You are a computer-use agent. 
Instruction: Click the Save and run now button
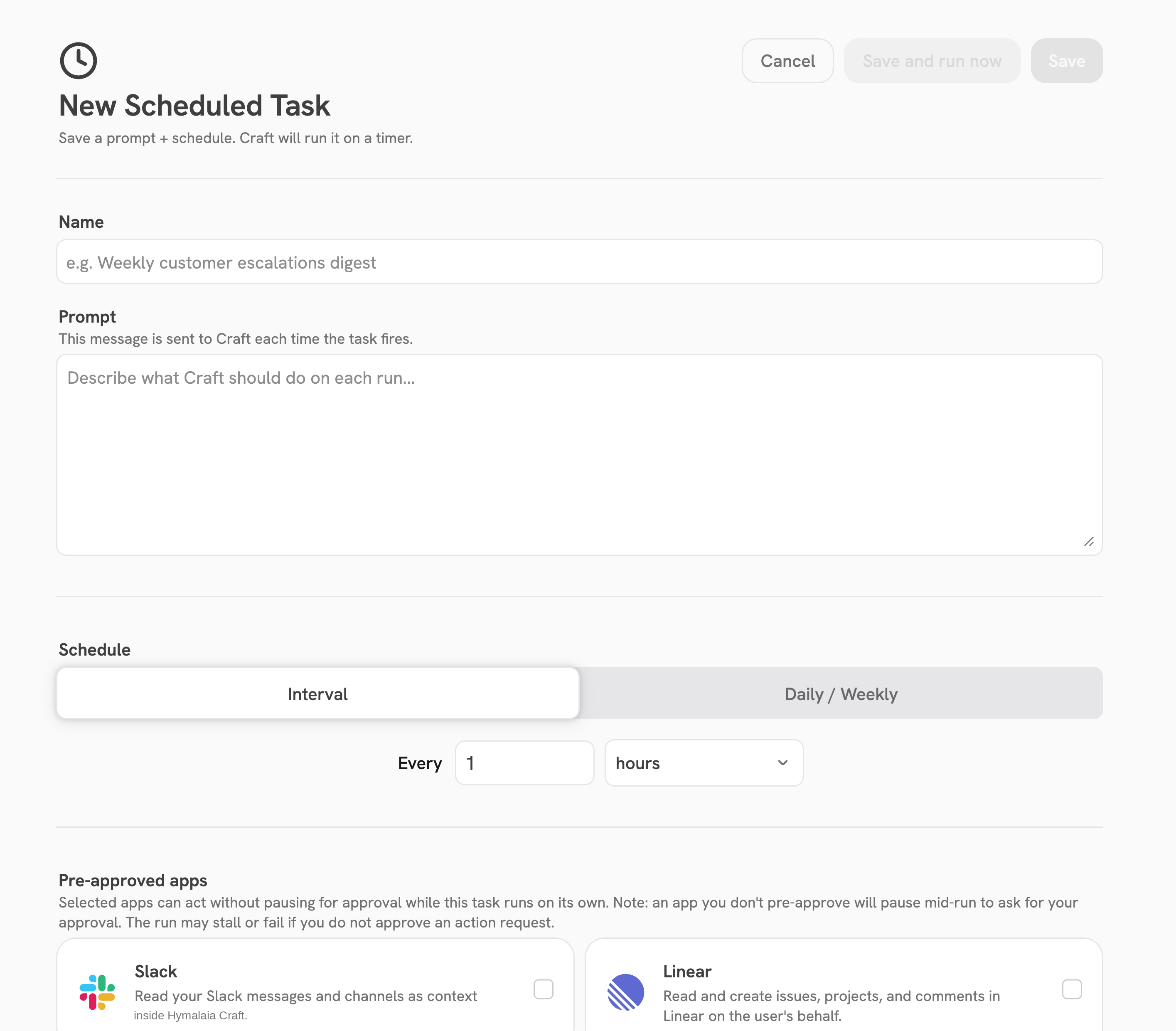pyautogui.click(x=932, y=61)
